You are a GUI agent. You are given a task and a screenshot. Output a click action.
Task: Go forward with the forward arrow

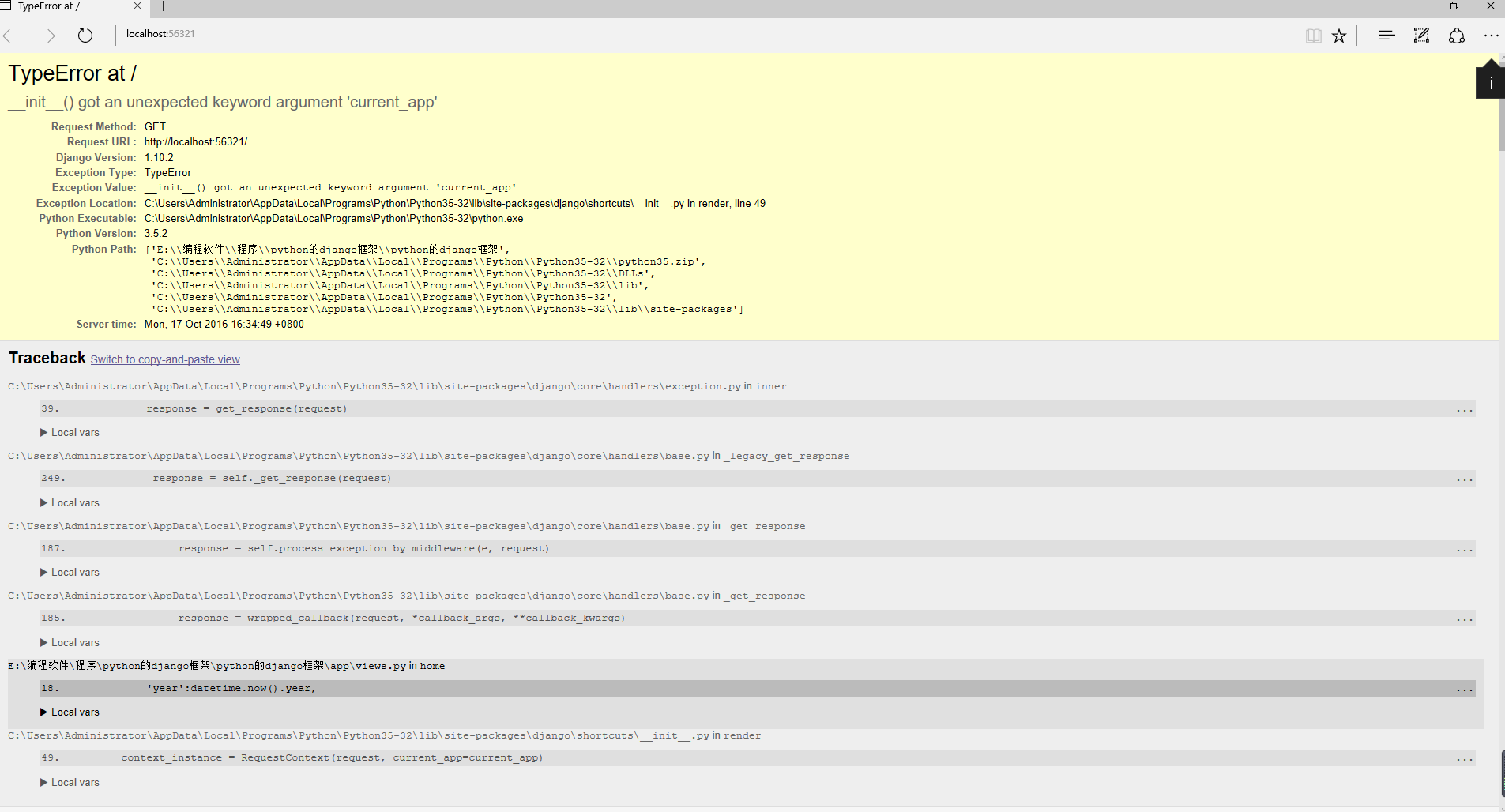point(48,36)
